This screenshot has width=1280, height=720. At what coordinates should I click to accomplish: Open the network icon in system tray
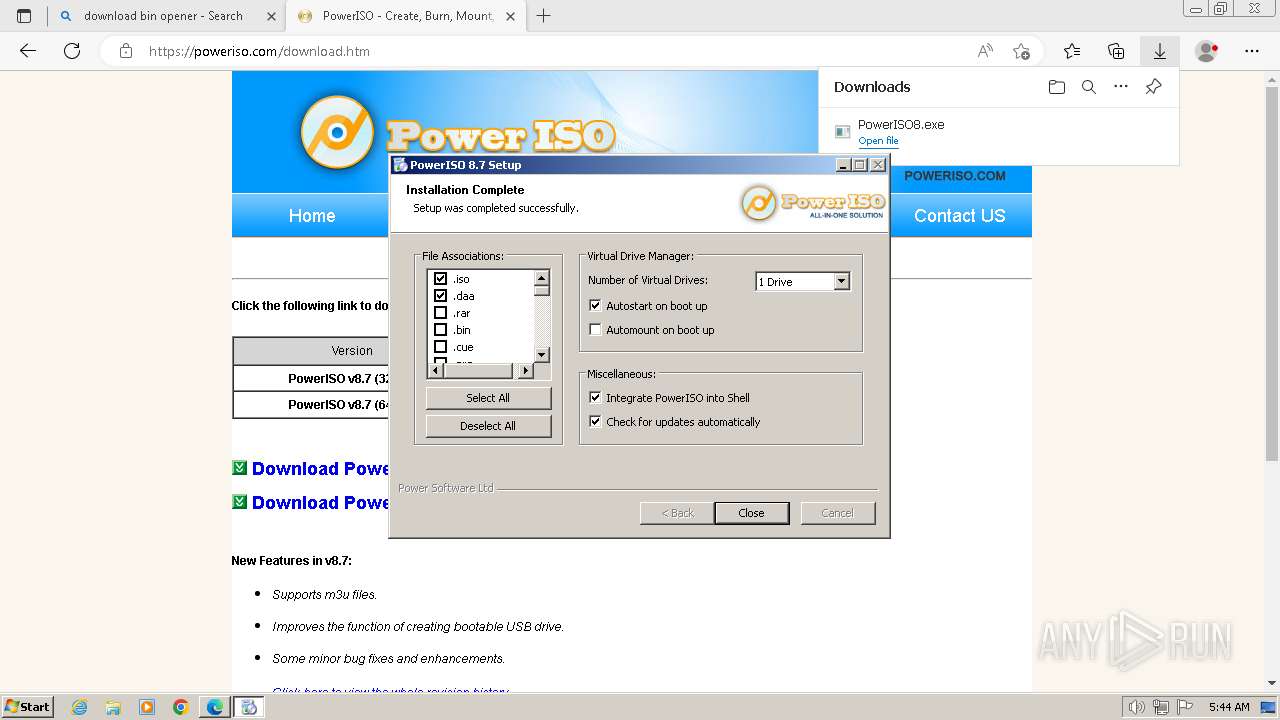click(1161, 707)
